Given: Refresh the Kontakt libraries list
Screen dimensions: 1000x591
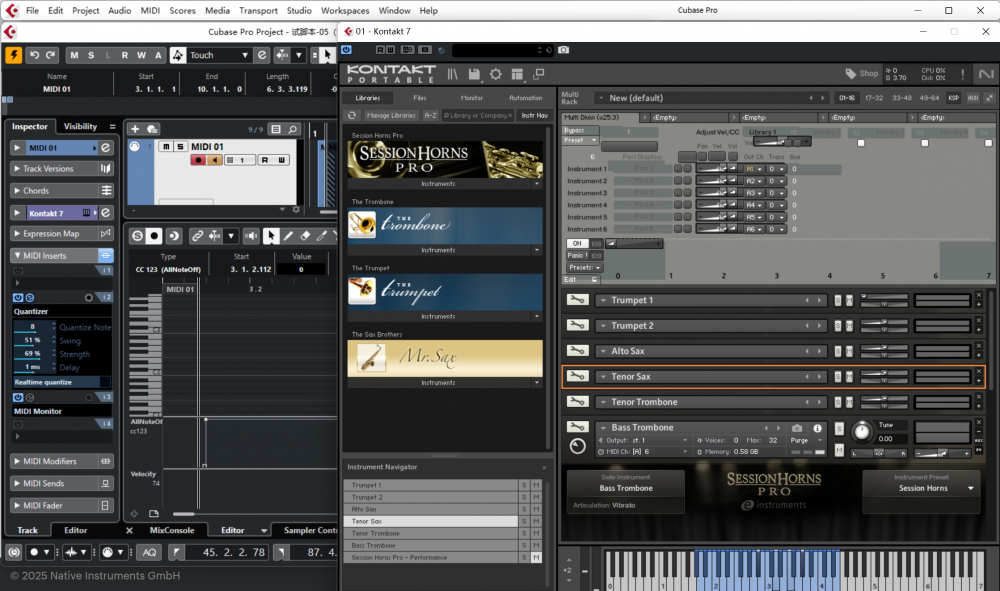Looking at the screenshot, I should point(352,115).
